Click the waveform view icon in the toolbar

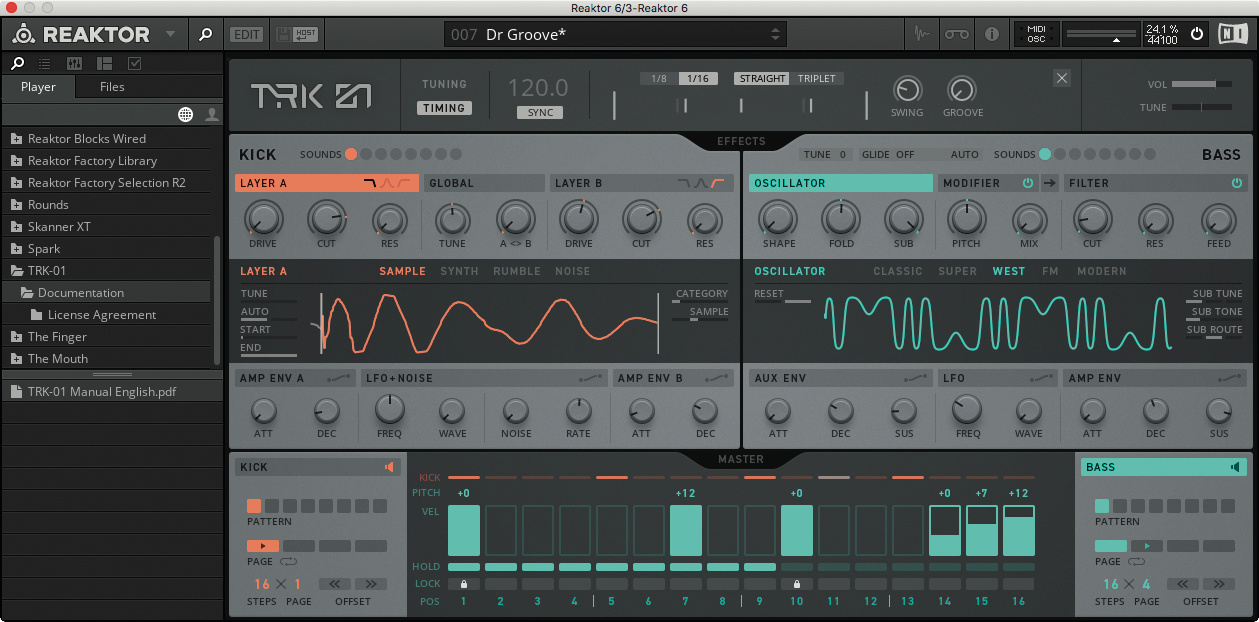point(921,34)
